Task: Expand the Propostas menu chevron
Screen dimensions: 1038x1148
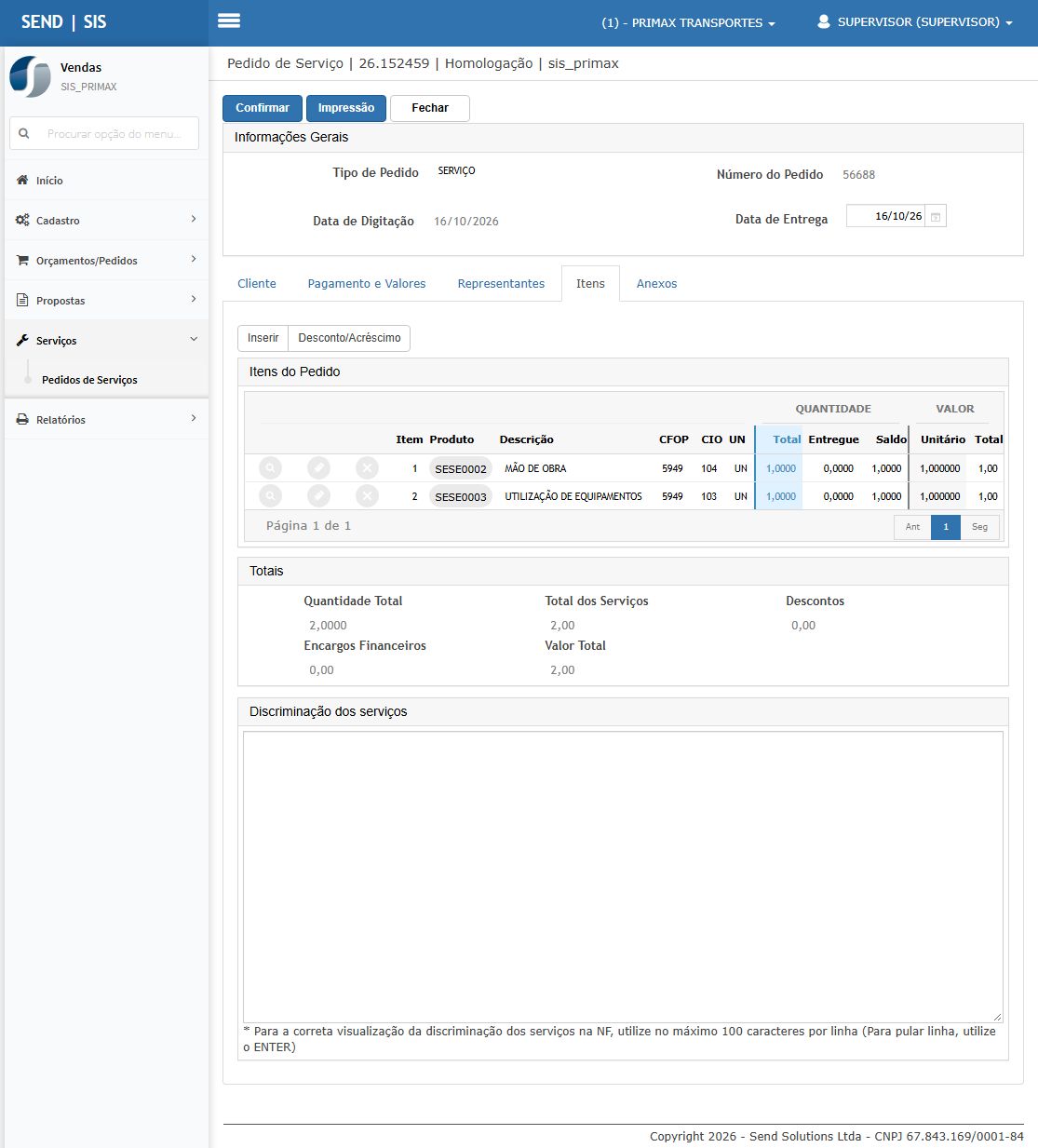Action: click(x=194, y=300)
